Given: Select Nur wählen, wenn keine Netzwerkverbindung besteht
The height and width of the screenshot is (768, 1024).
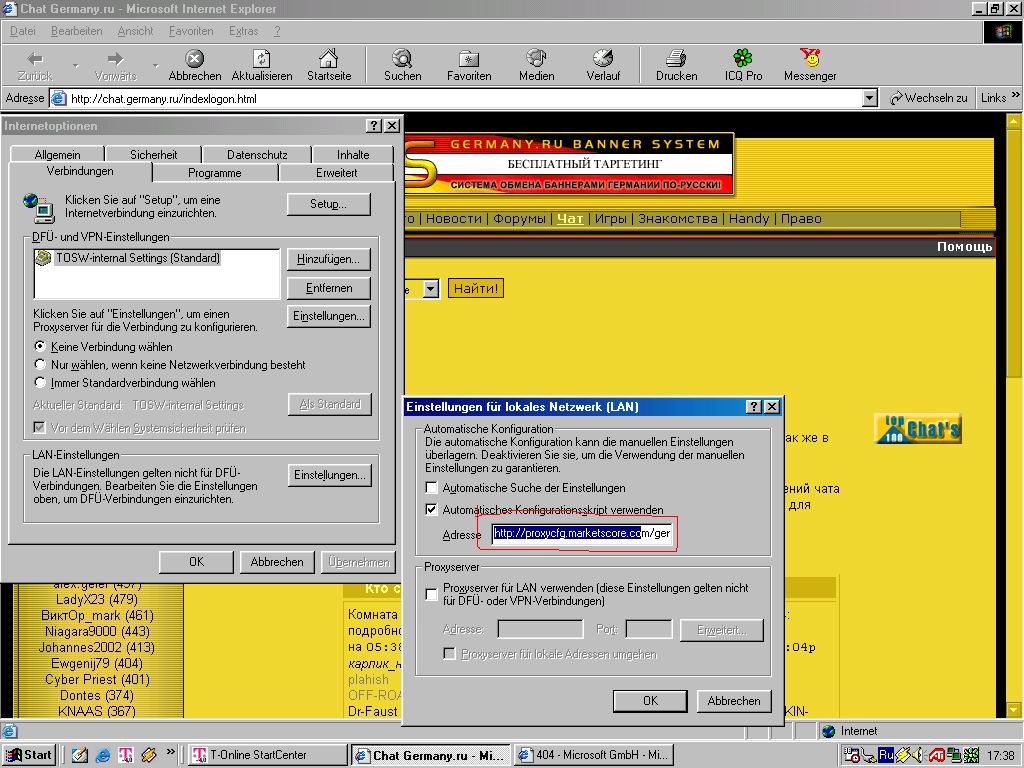Looking at the screenshot, I should pyautogui.click(x=40, y=364).
